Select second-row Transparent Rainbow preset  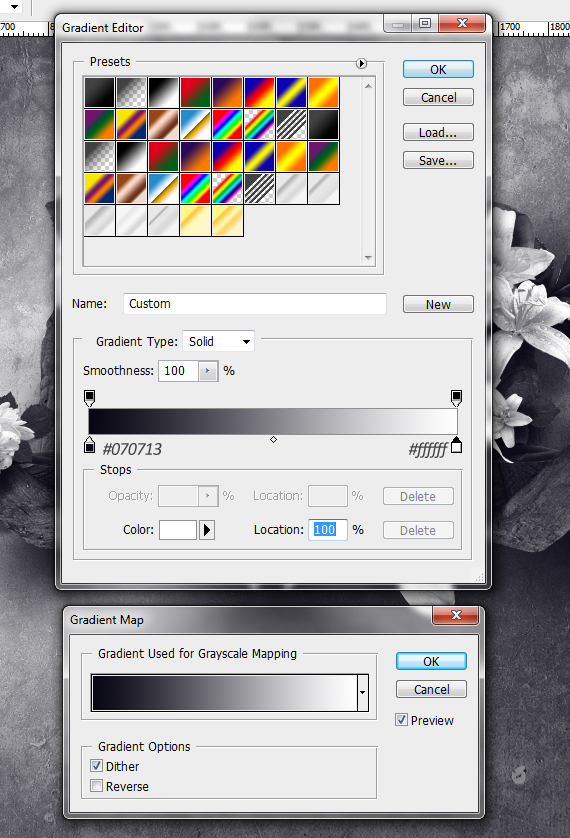click(259, 125)
